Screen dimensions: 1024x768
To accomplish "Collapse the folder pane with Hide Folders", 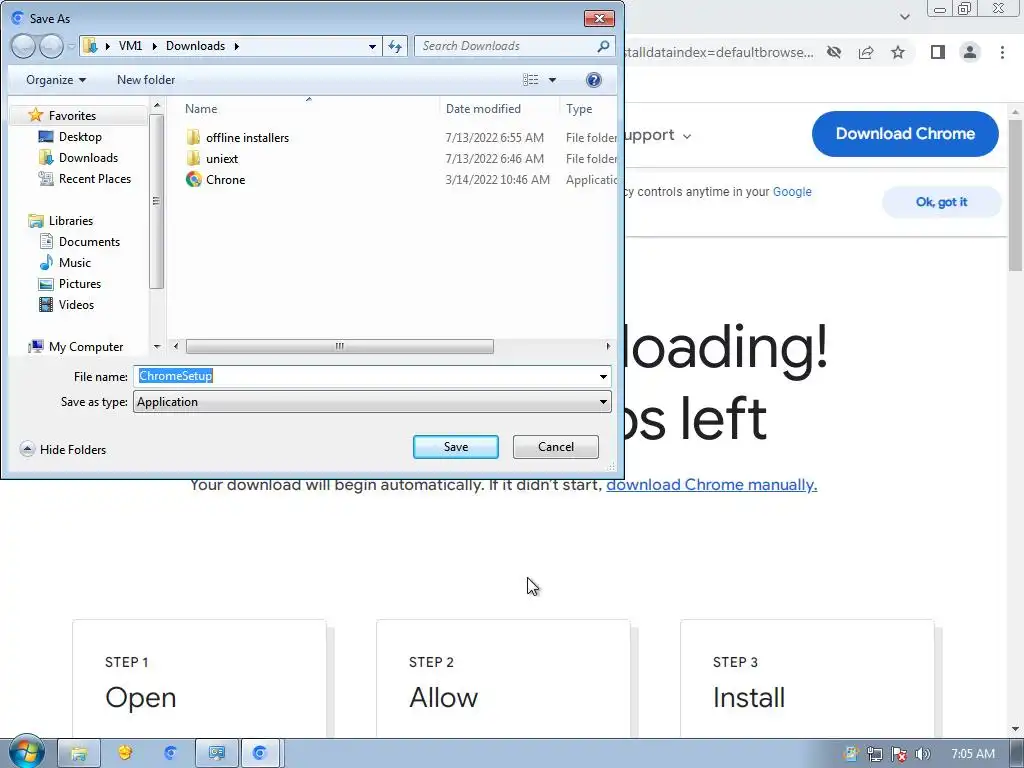I will click(x=63, y=449).
